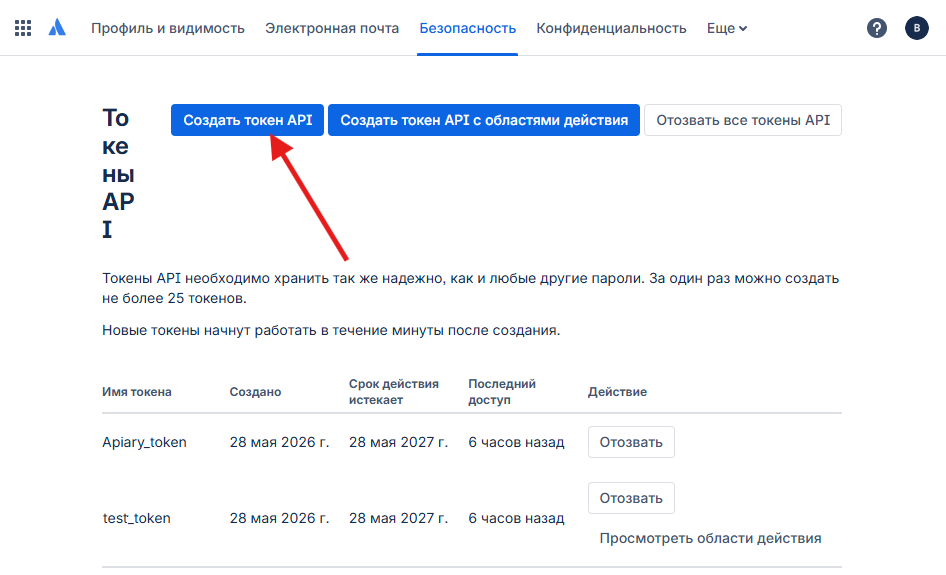Click the Токены API page heading

(118, 173)
